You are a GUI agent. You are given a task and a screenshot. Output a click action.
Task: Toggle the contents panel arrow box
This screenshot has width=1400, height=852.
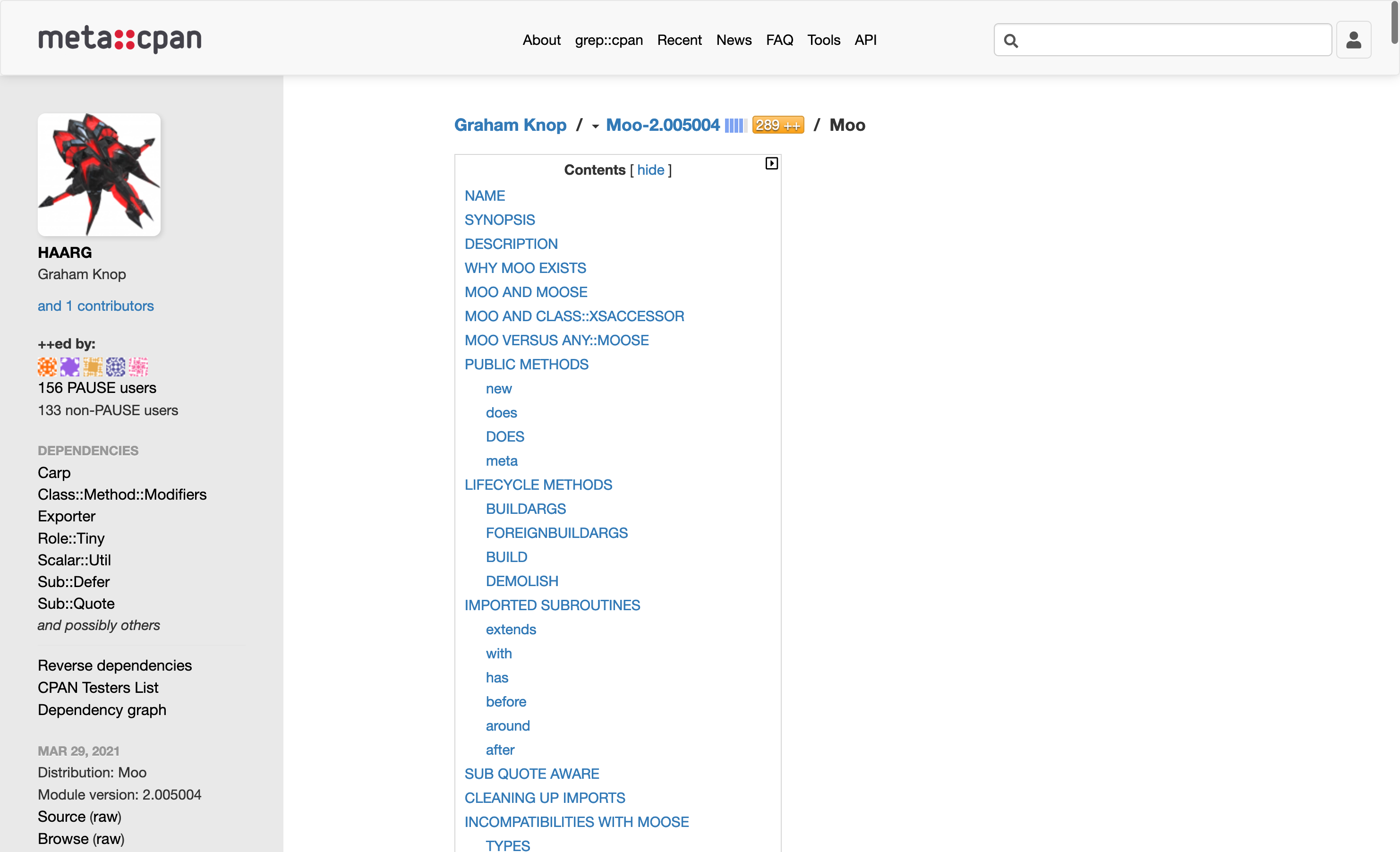(x=771, y=163)
